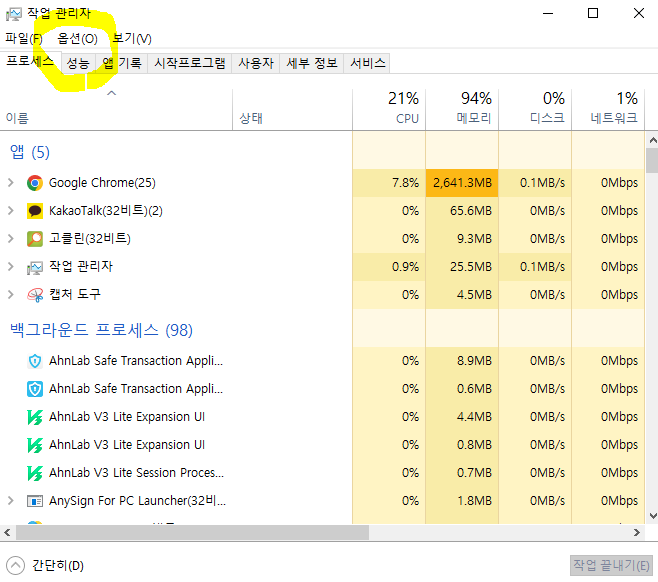Image resolution: width=658 pixels, height=582 pixels.
Task: Expand the 캡처 도구 process row
Action: (x=11, y=295)
